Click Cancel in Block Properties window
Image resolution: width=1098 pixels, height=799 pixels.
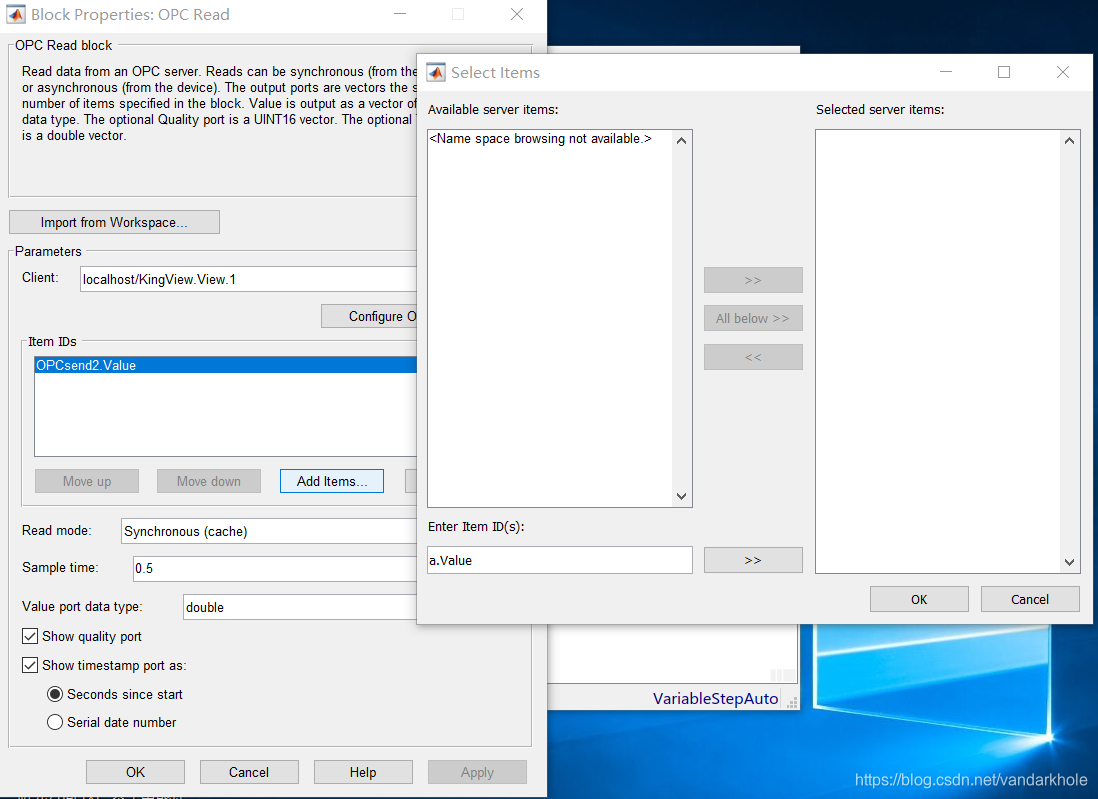click(249, 772)
